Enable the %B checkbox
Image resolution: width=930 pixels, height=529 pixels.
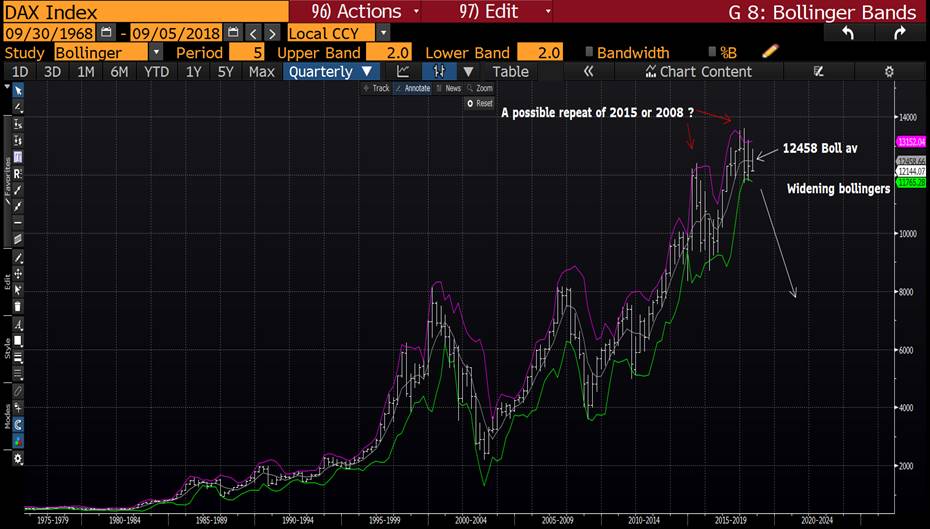[x=711, y=52]
